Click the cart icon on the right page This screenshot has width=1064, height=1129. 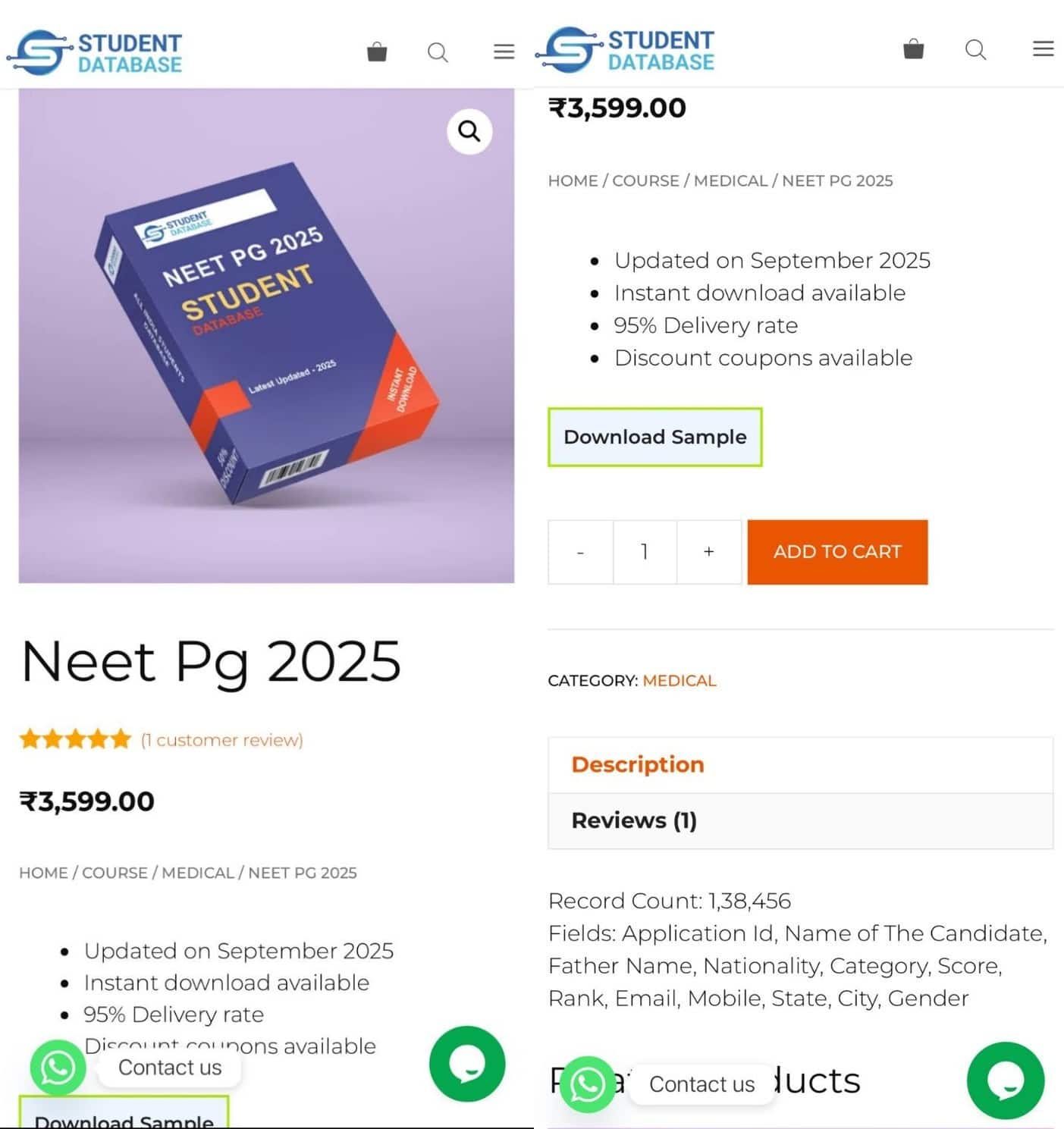coord(914,49)
